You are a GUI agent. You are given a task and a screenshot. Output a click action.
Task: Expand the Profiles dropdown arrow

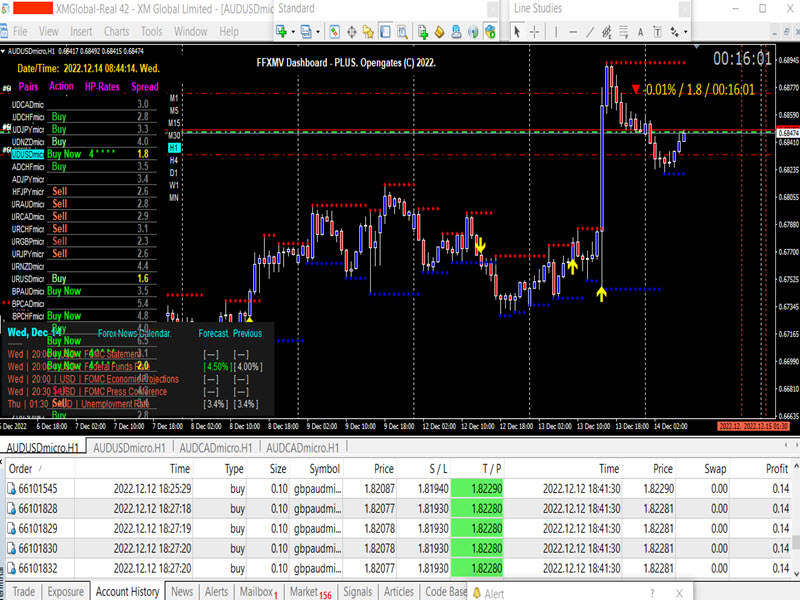[318, 32]
